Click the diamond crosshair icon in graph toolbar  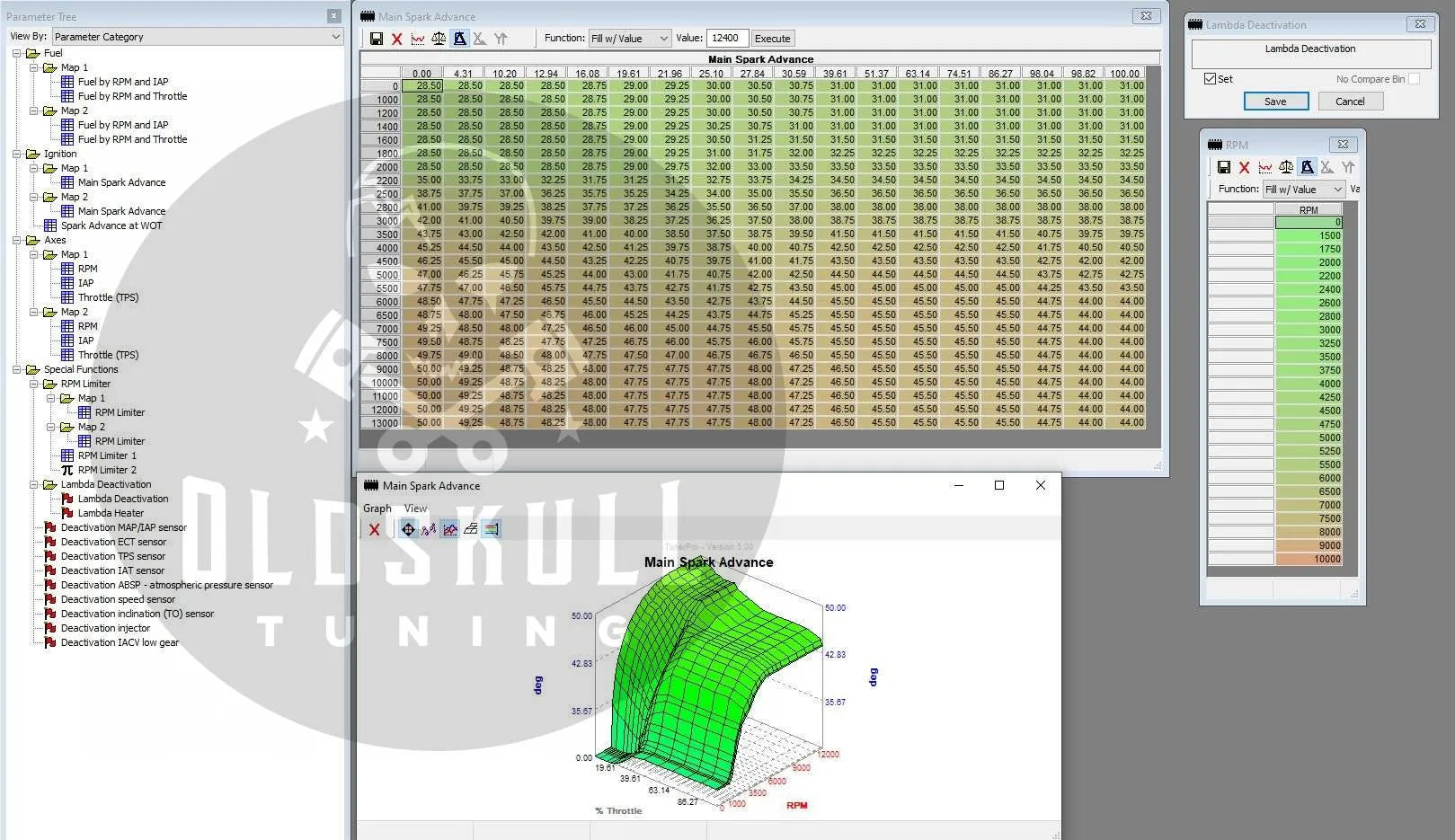point(408,529)
